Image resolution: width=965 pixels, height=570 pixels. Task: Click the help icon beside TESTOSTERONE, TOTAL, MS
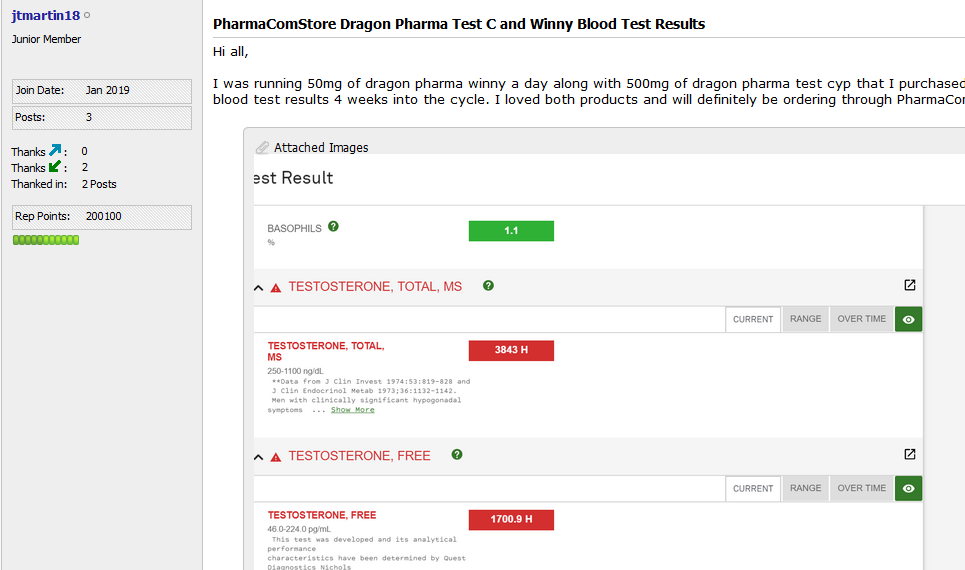488,286
